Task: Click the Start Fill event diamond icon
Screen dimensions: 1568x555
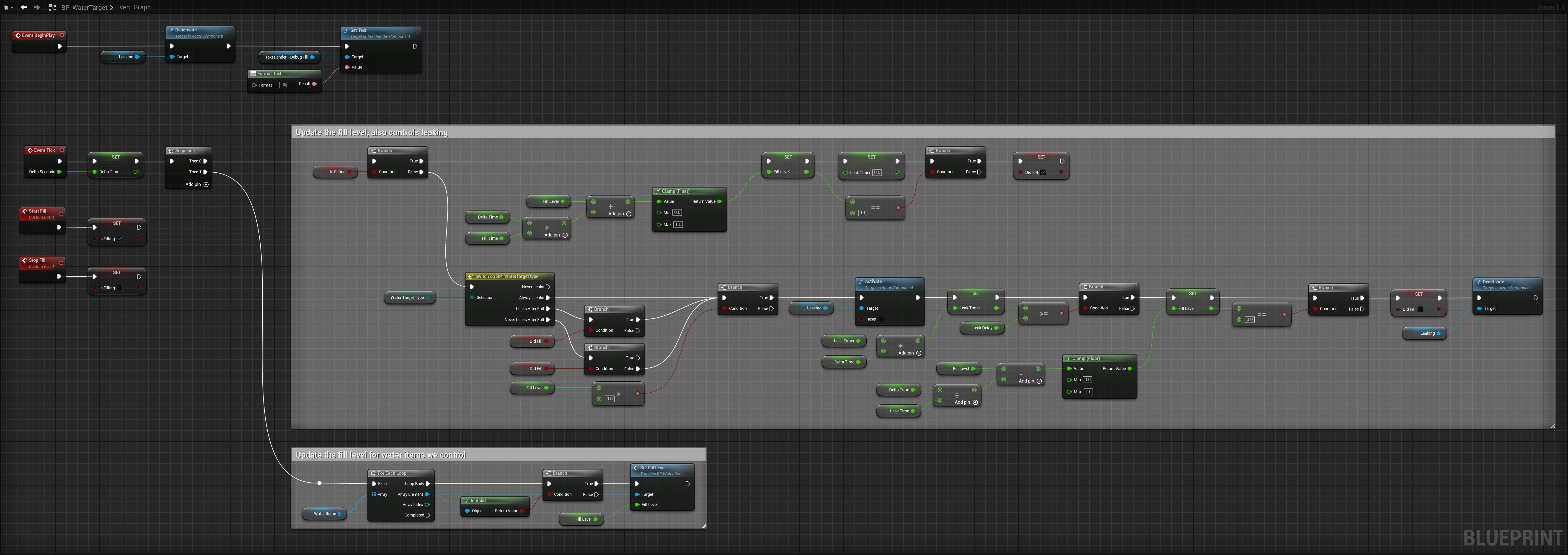Action: coord(24,211)
